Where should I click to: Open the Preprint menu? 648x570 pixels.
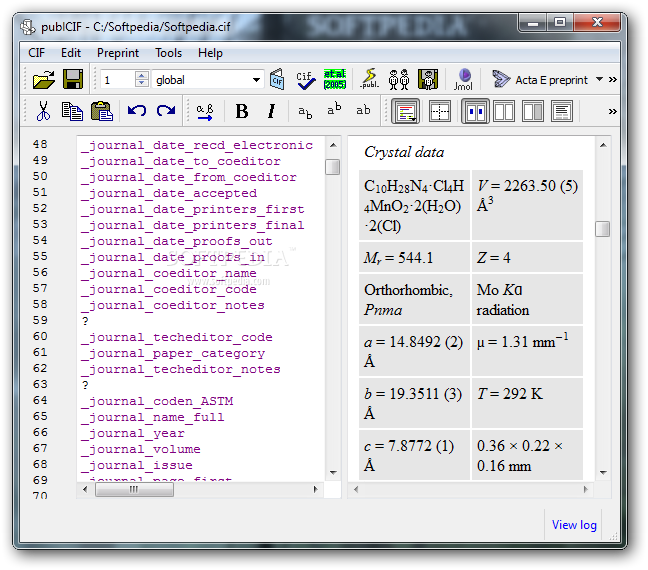tap(117, 53)
